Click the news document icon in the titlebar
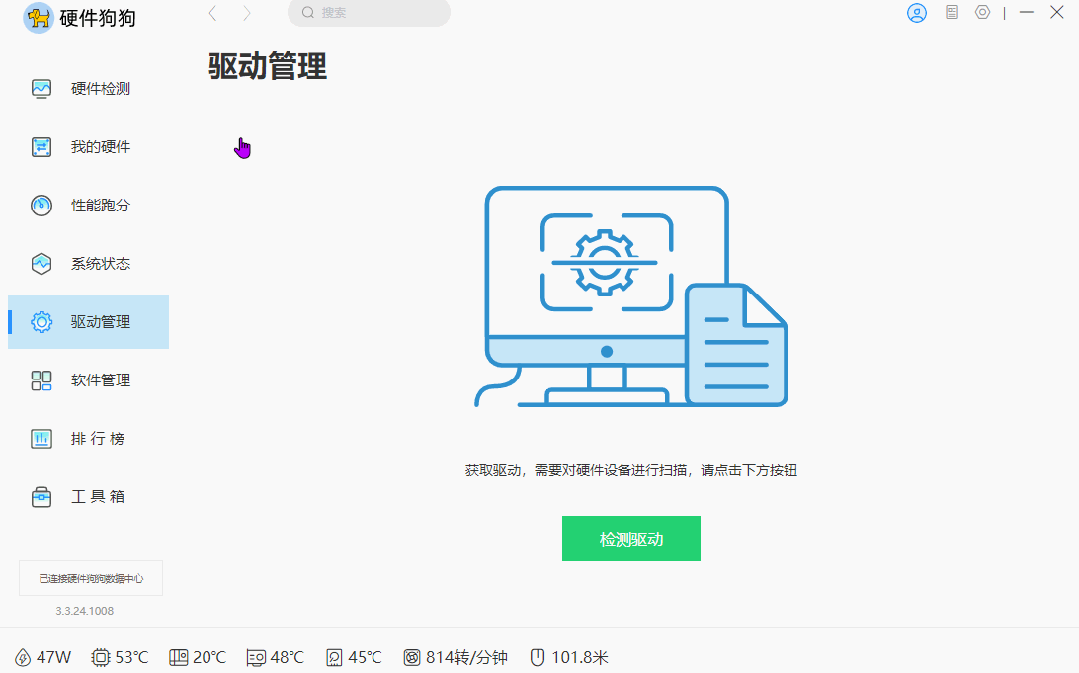 tap(950, 13)
